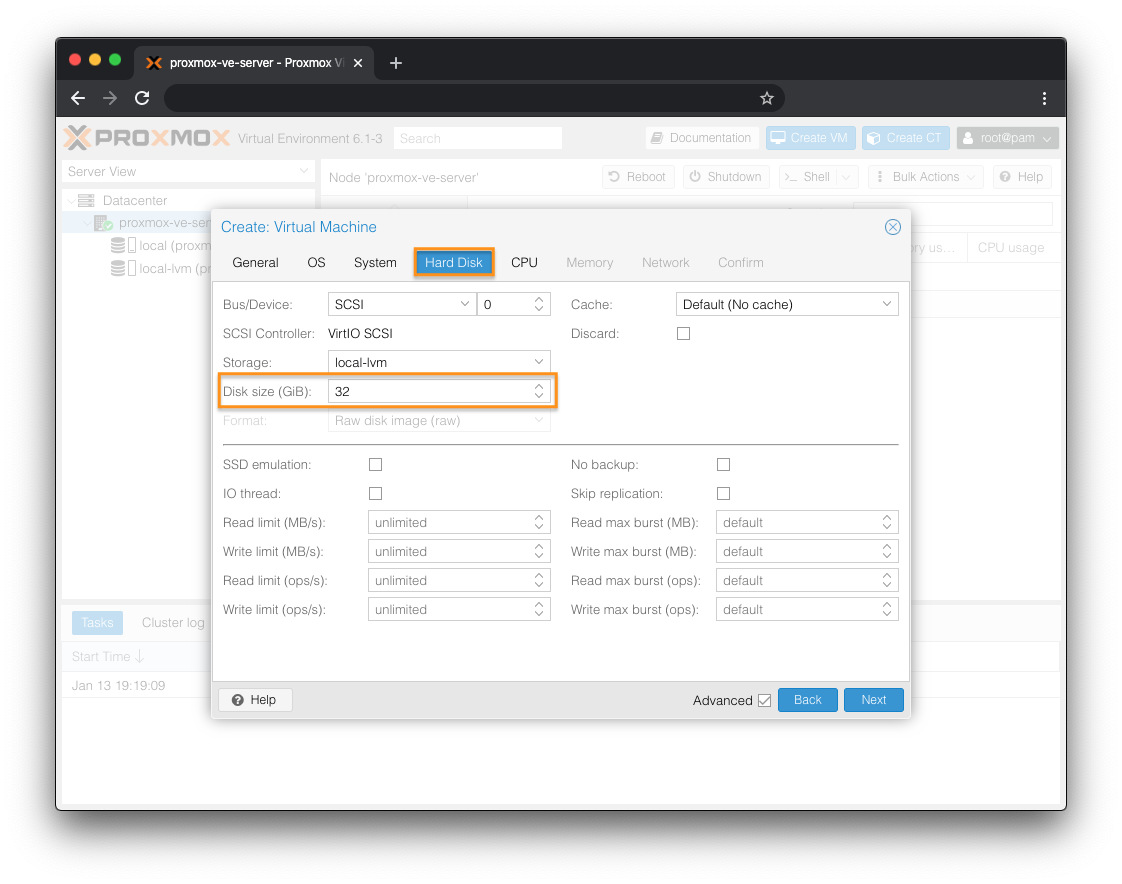Open the Bulk Actions dropdown
The height and width of the screenshot is (884, 1122).
pos(925,177)
